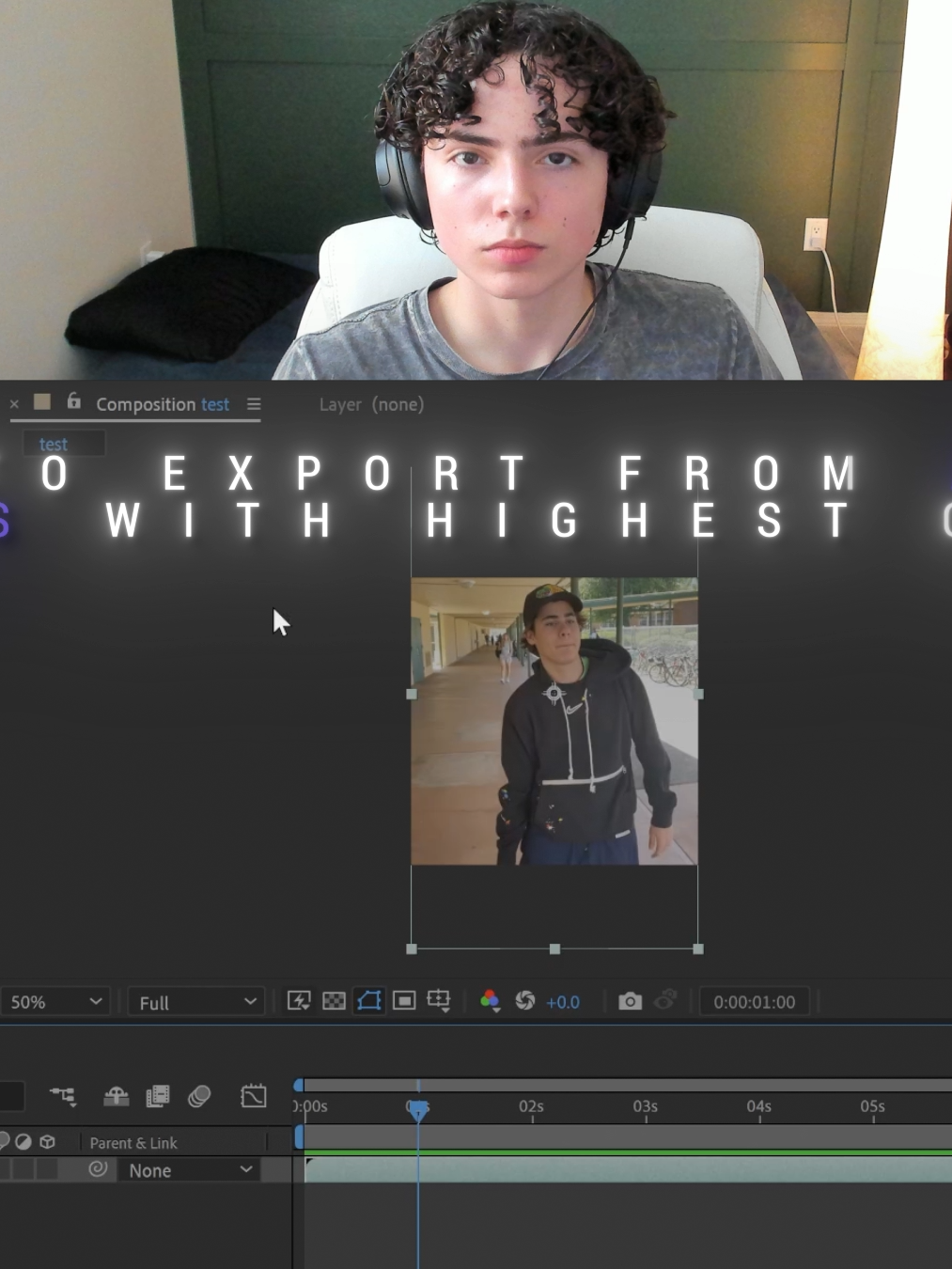Click the parent pick whip icon
The image size is (952, 1269).
(x=98, y=1169)
